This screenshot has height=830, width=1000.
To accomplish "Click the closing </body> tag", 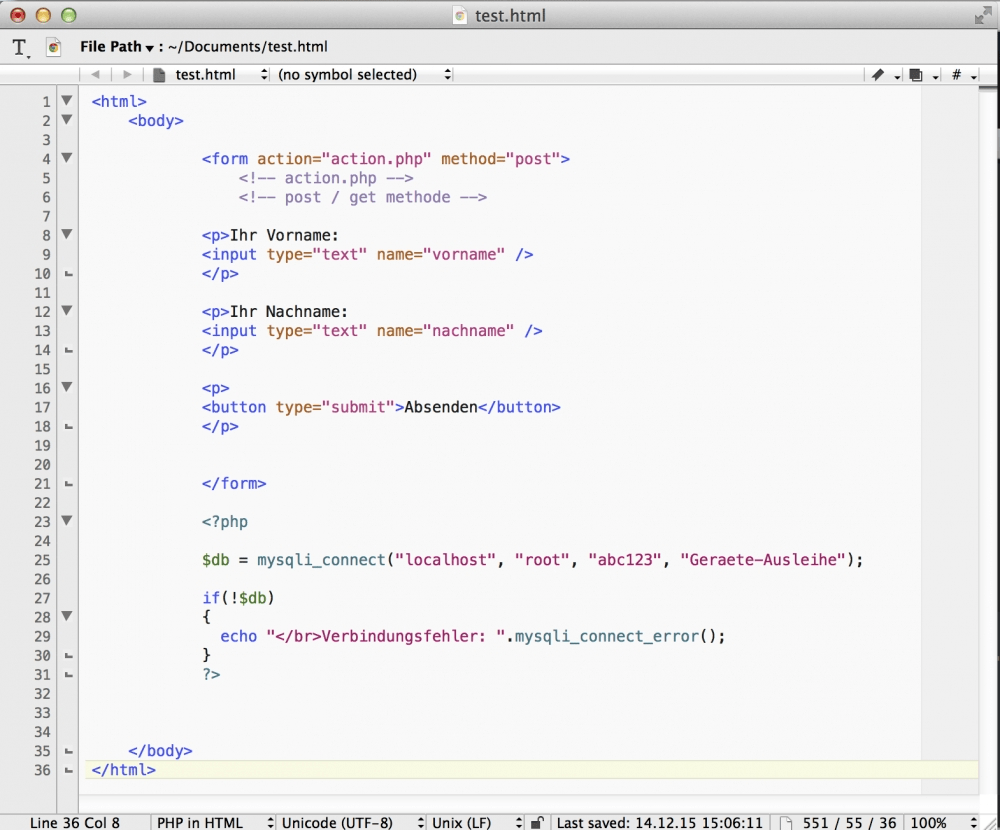I will 160,751.
